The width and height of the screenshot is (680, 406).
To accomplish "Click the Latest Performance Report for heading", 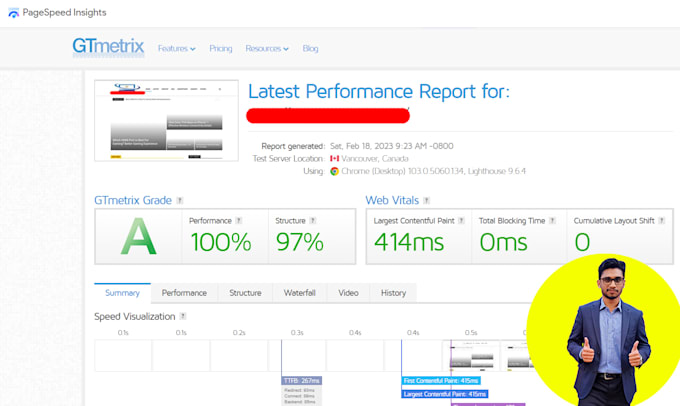I will (379, 92).
